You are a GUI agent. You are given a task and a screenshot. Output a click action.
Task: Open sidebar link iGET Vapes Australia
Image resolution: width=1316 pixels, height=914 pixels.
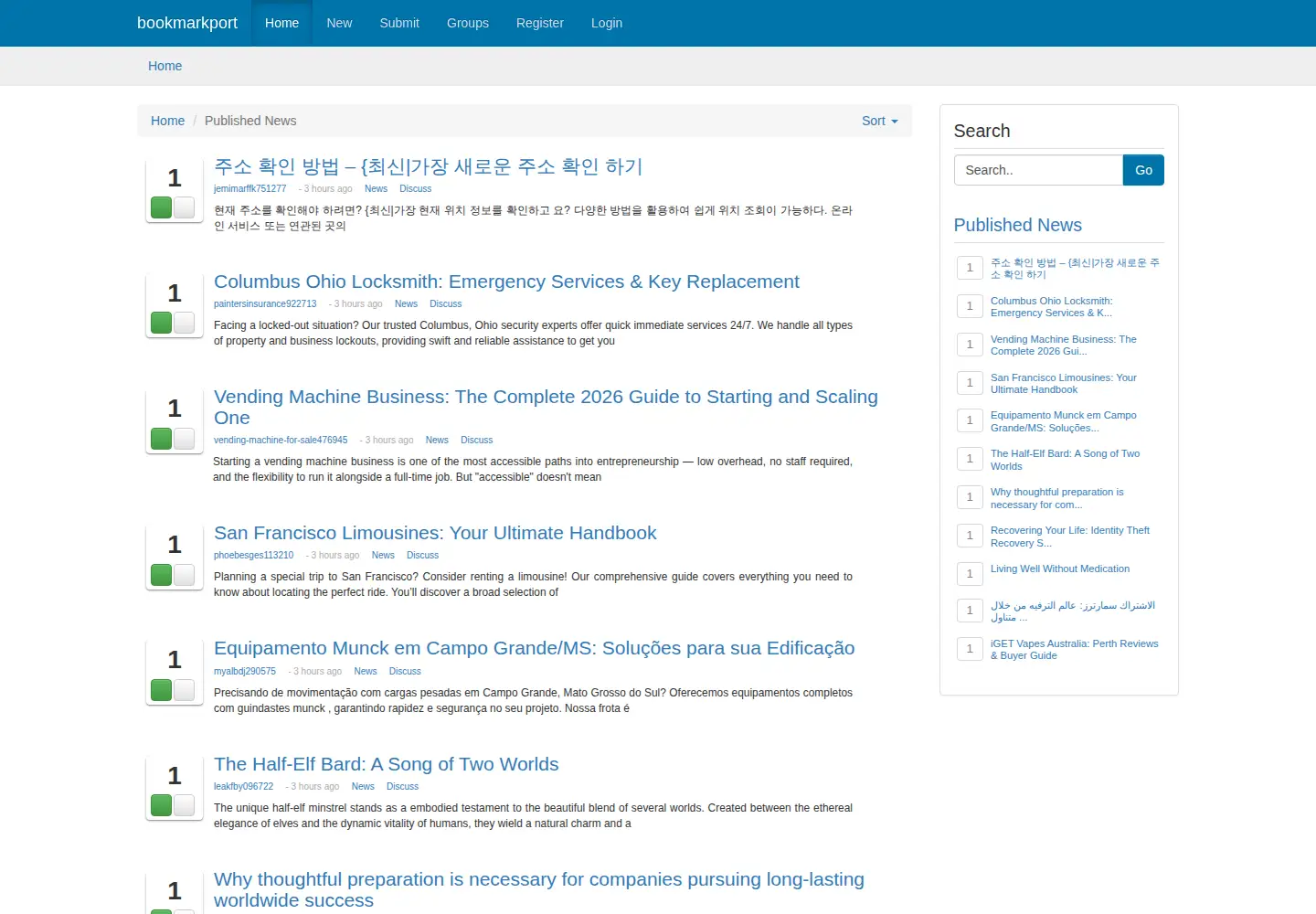[x=1074, y=649]
